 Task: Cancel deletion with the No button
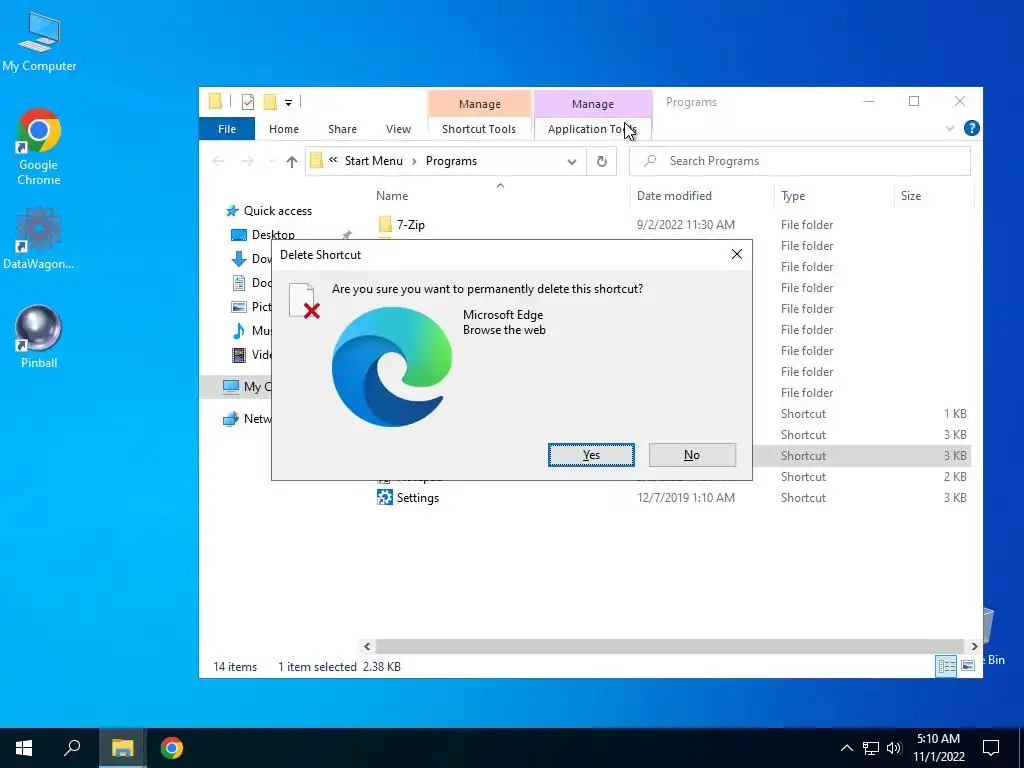[x=692, y=455]
